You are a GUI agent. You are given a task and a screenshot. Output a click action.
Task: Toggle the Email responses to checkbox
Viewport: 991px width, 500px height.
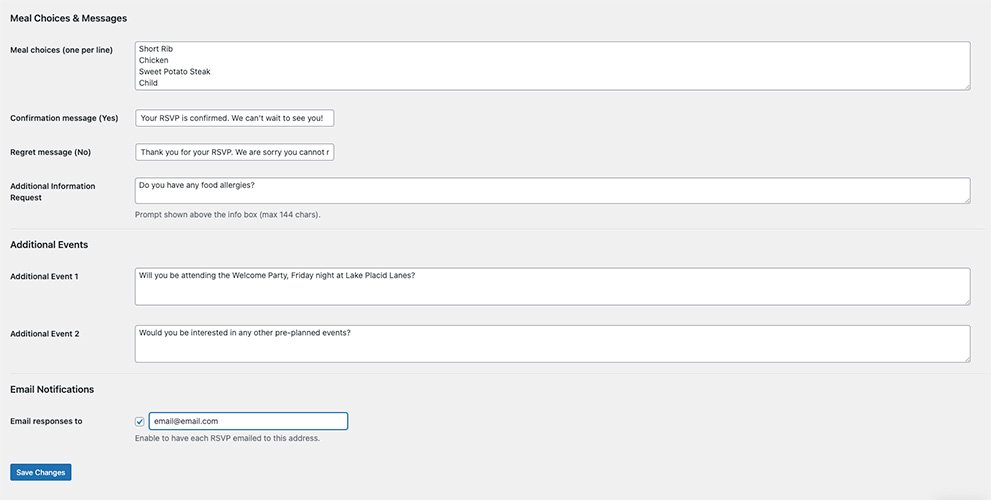tap(140, 422)
